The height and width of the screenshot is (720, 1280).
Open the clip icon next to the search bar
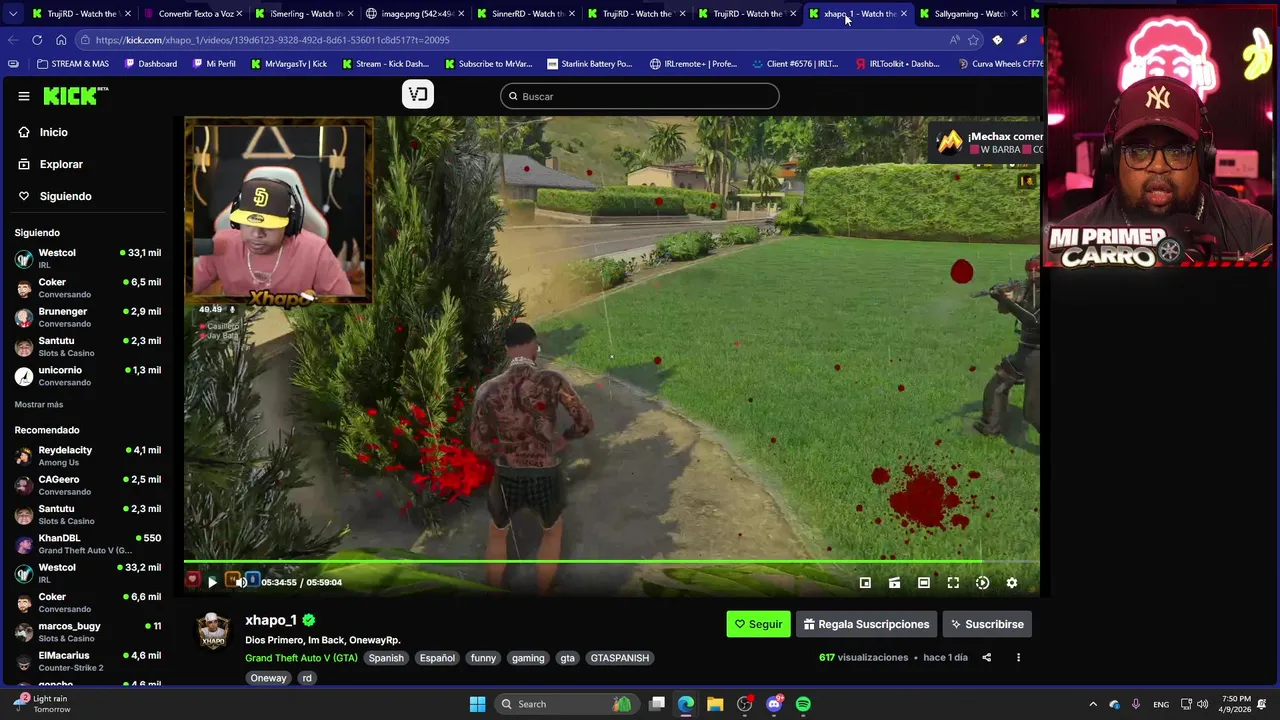(x=418, y=94)
